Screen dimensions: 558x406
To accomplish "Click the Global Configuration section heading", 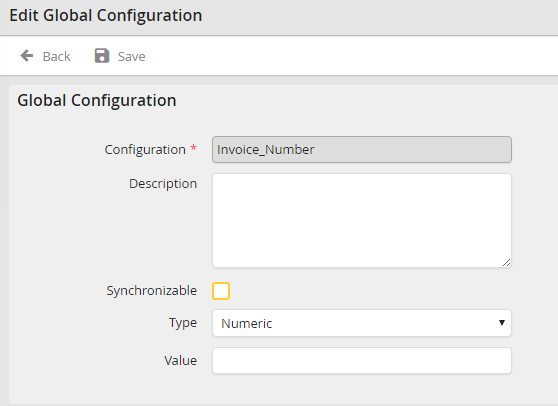I will (97, 100).
